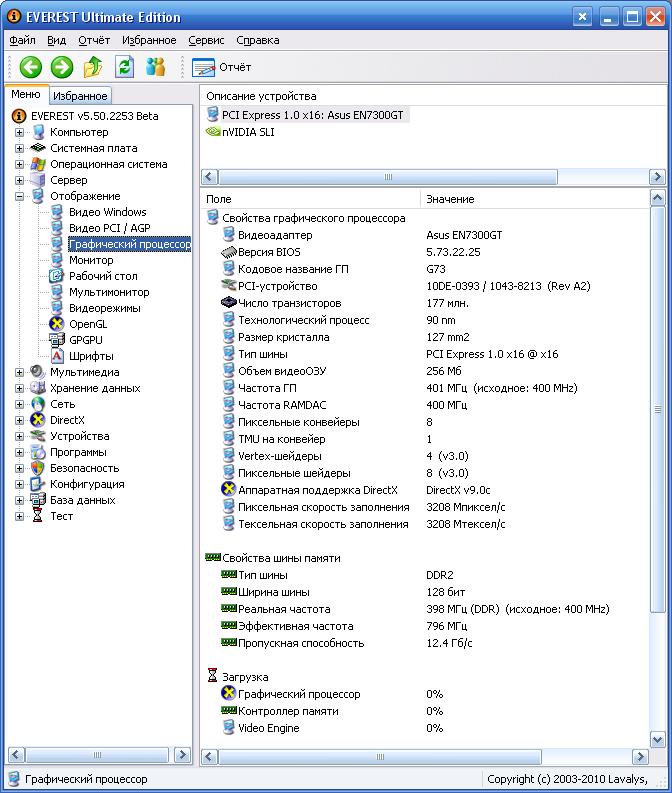Image resolution: width=672 pixels, height=793 pixels.
Task: Collapse the Отображение tree branch
Action: [x=19, y=196]
